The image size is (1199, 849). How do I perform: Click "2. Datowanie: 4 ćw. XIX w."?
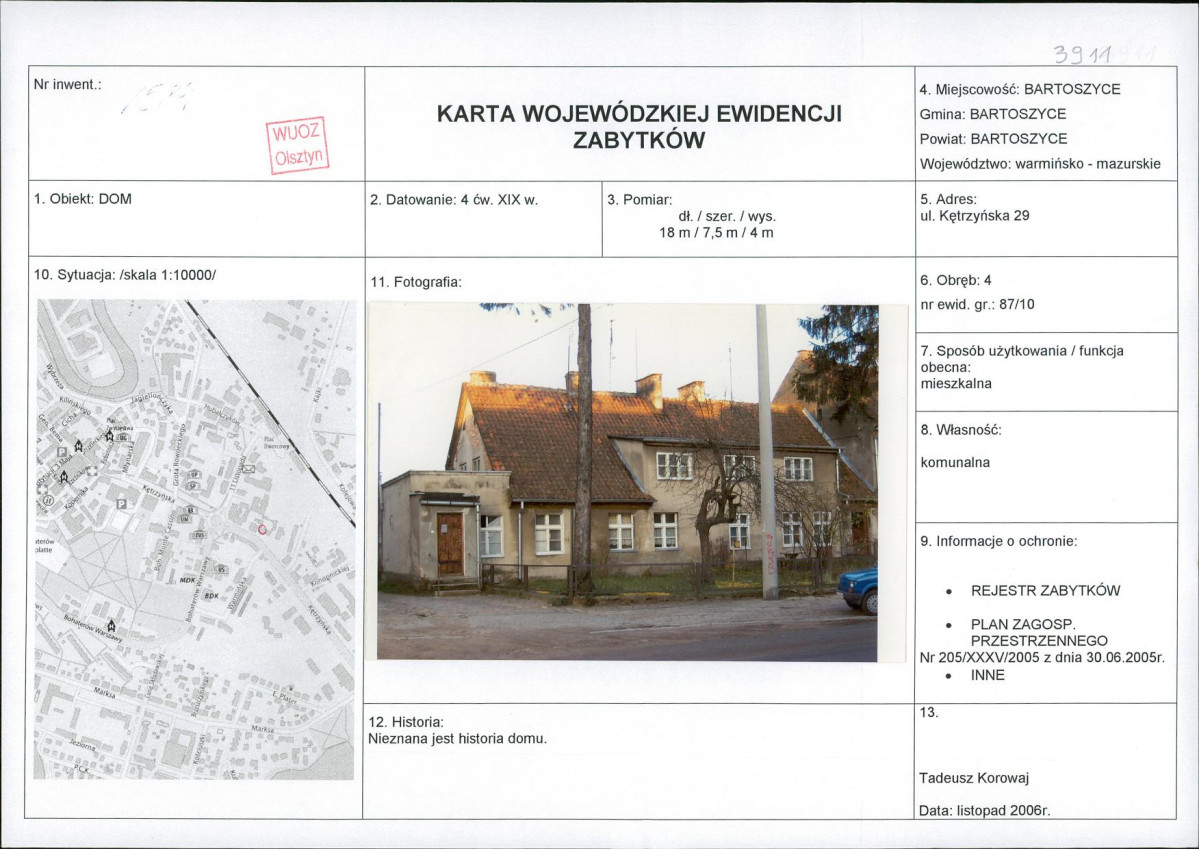[x=454, y=200]
